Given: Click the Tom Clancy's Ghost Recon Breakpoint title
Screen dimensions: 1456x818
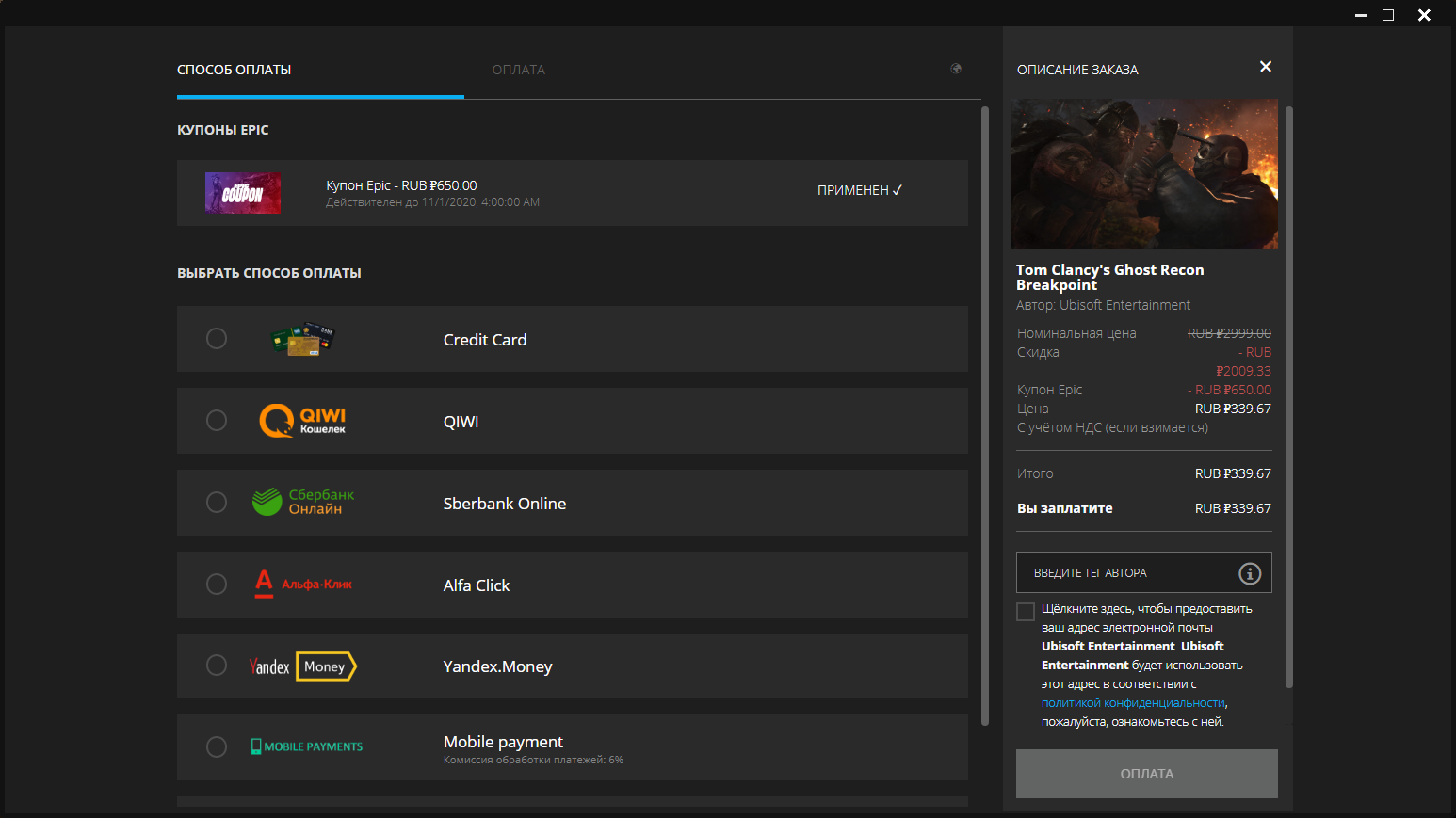Looking at the screenshot, I should (1110, 277).
